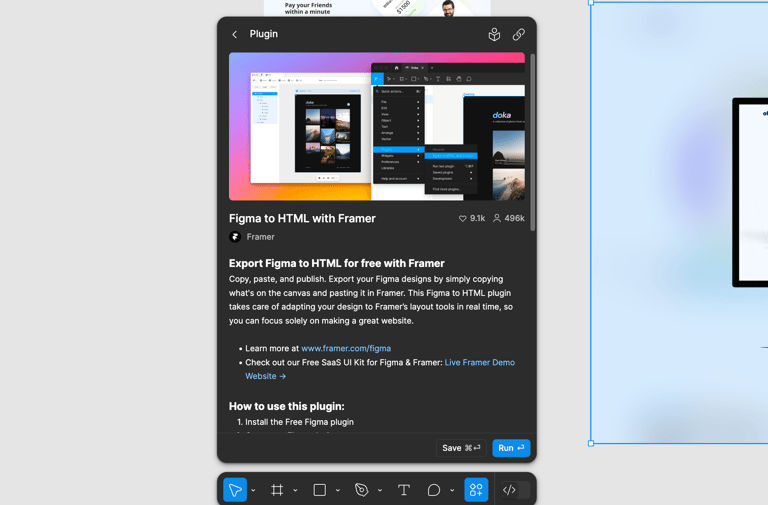The image size is (768, 505).
Task: Open the www.framer.com/figma link
Action: point(346,349)
